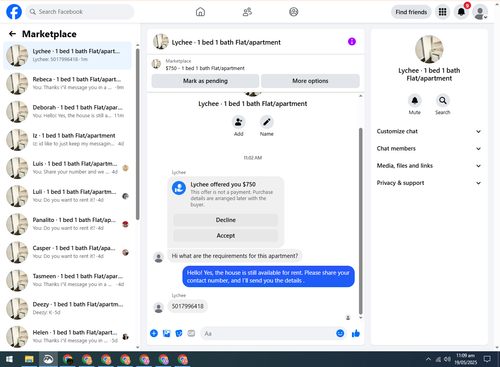
Task: Expand the Privacy & support section
Action: pyautogui.click(x=429, y=183)
